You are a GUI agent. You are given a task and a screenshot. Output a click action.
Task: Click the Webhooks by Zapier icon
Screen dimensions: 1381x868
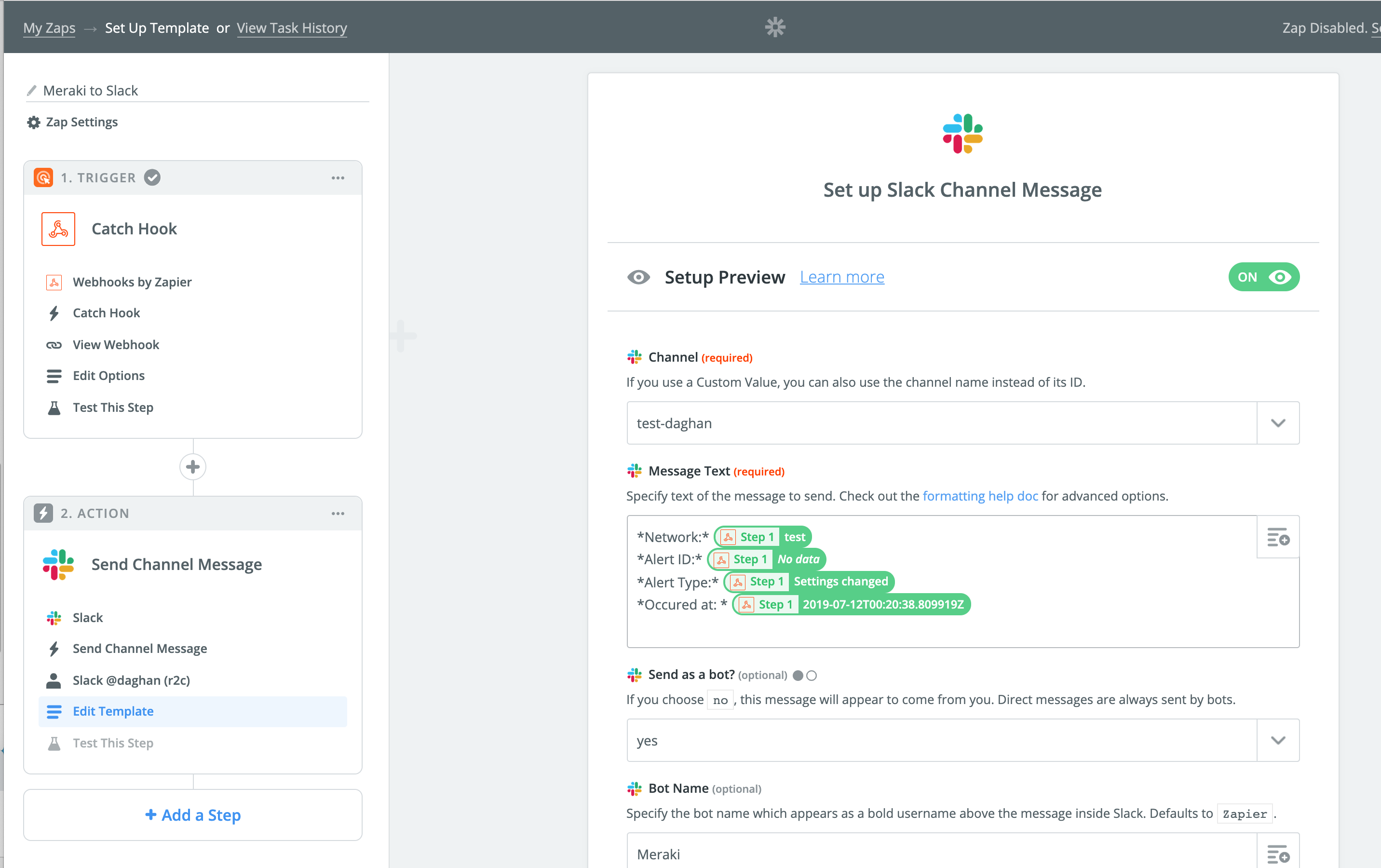(54, 282)
